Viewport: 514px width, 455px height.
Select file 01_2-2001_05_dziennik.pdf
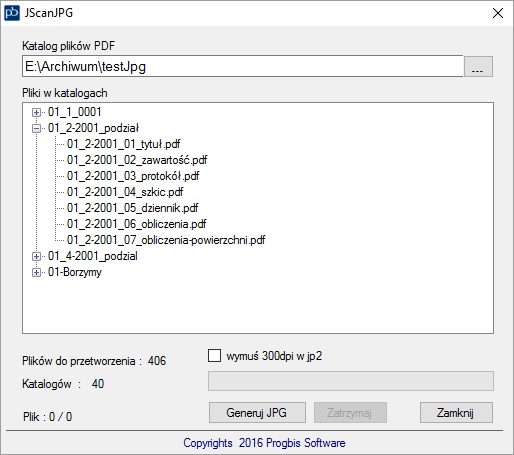tap(132, 208)
